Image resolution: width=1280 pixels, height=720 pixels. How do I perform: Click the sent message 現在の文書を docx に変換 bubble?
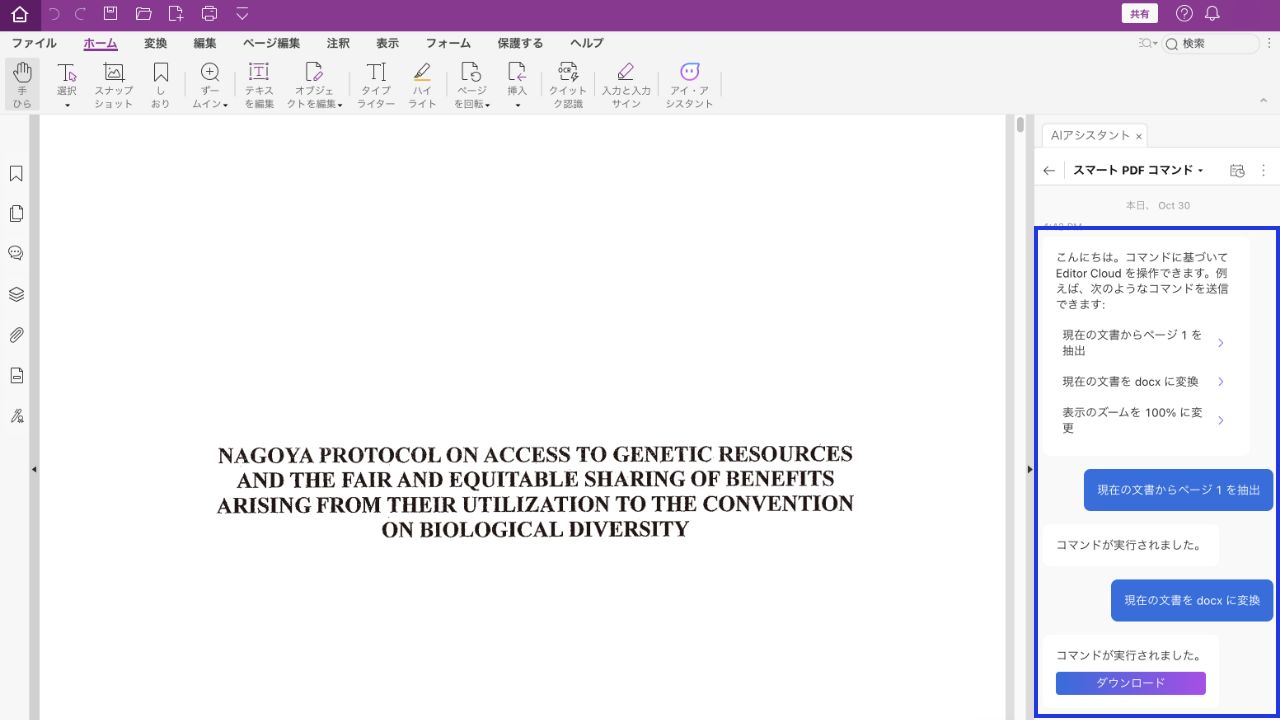[x=1192, y=600]
